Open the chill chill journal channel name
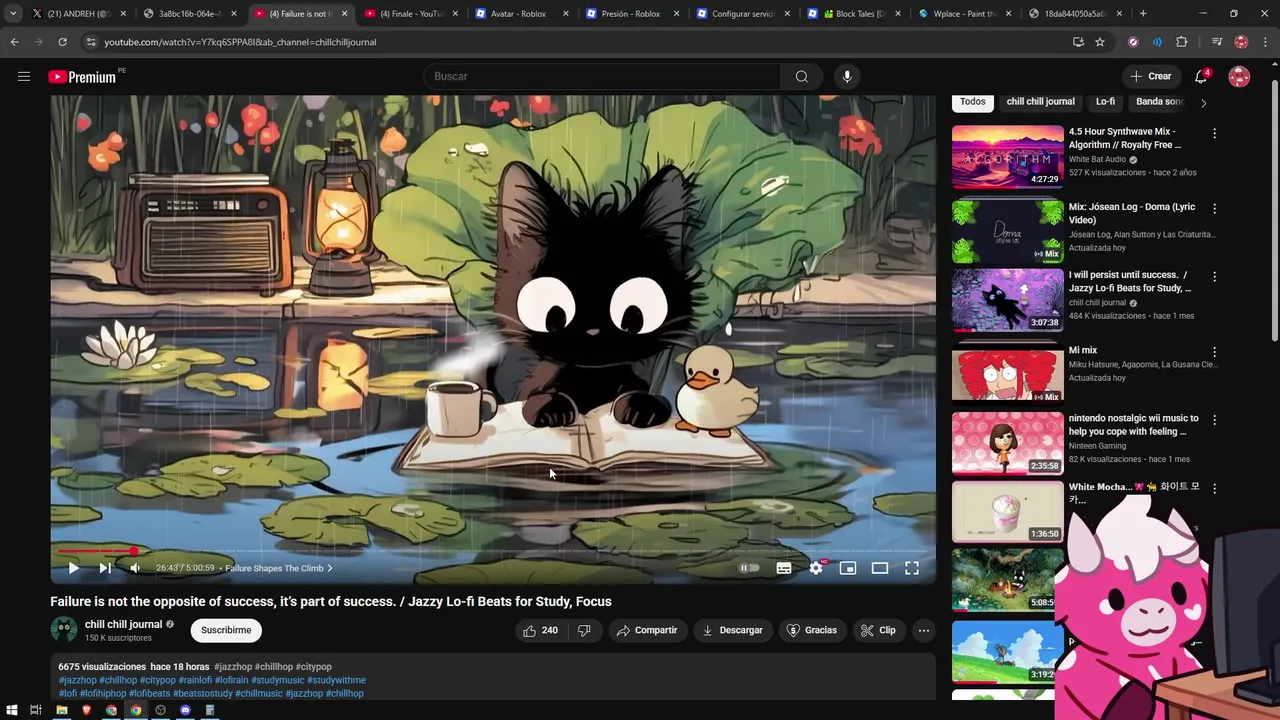The height and width of the screenshot is (720, 1280). [123, 624]
